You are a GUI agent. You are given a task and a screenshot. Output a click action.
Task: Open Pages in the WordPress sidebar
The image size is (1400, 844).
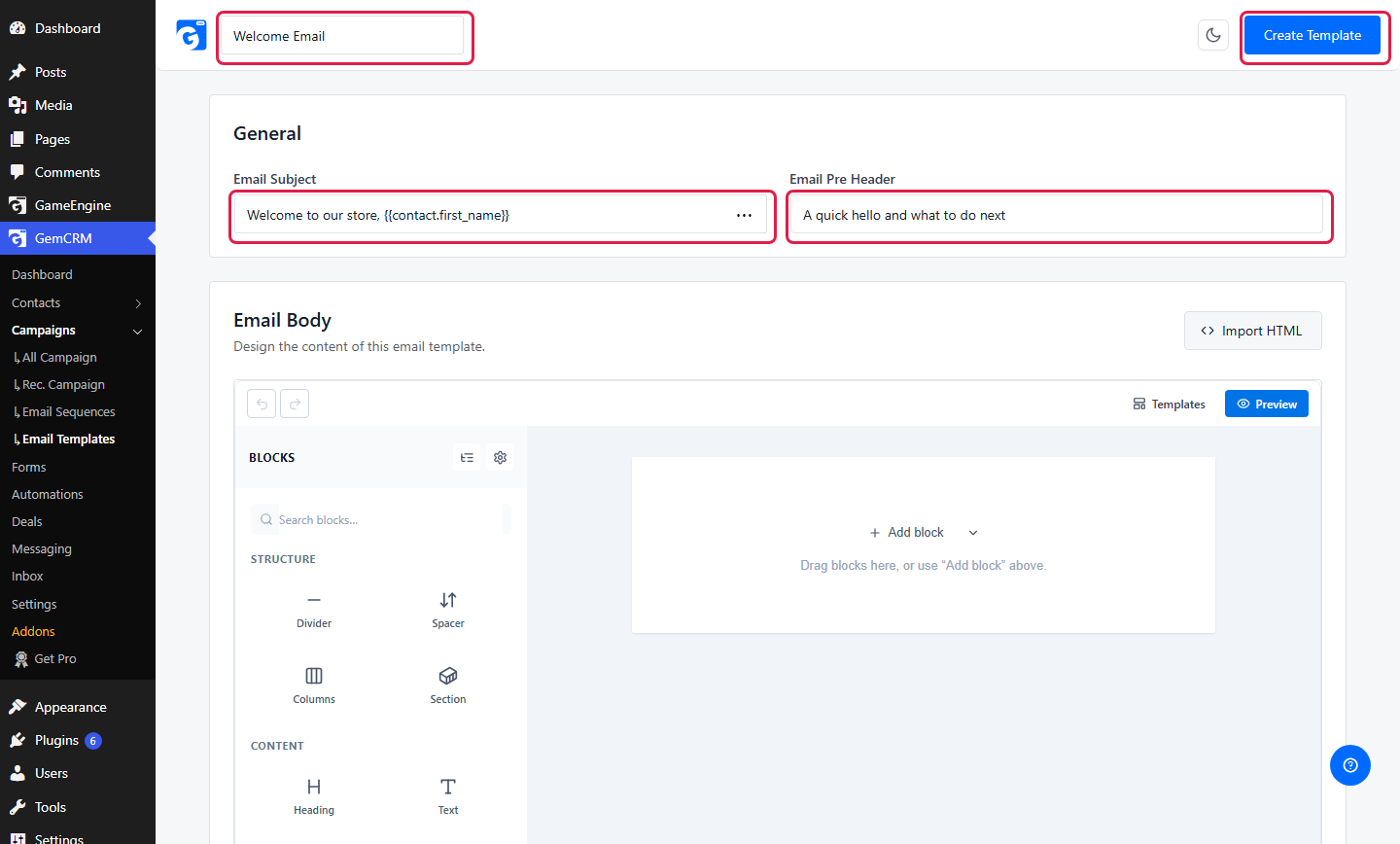(x=78, y=139)
